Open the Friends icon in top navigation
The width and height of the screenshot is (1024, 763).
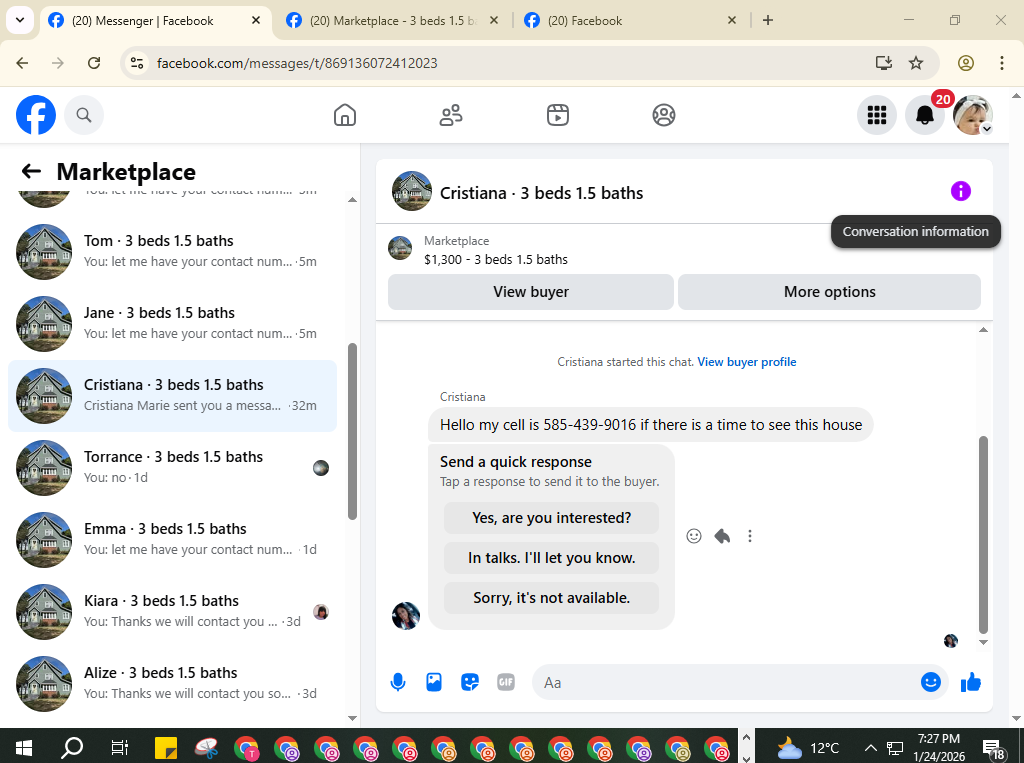click(x=451, y=115)
